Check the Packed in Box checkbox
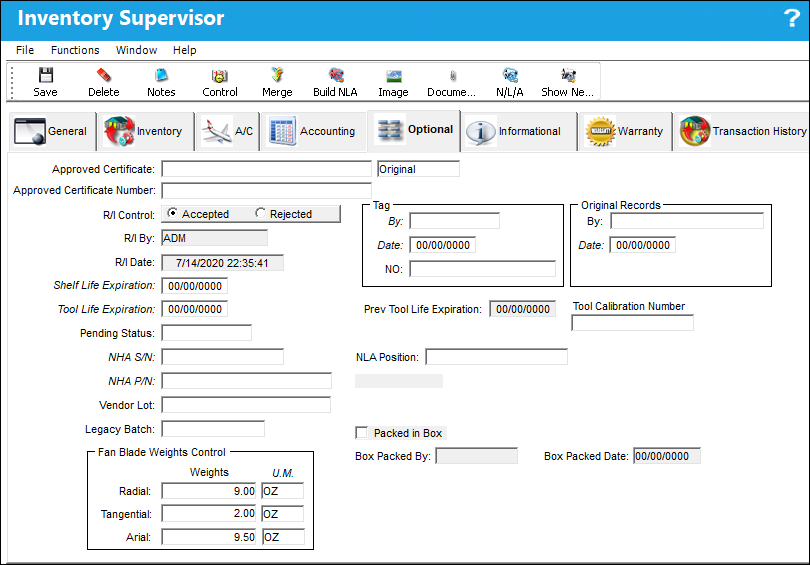This screenshot has height=565, width=810. (362, 433)
